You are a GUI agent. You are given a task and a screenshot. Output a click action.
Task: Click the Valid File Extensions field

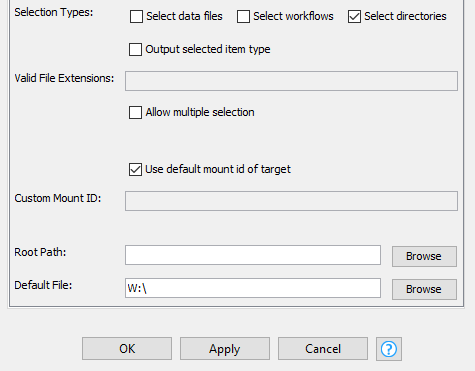click(291, 81)
